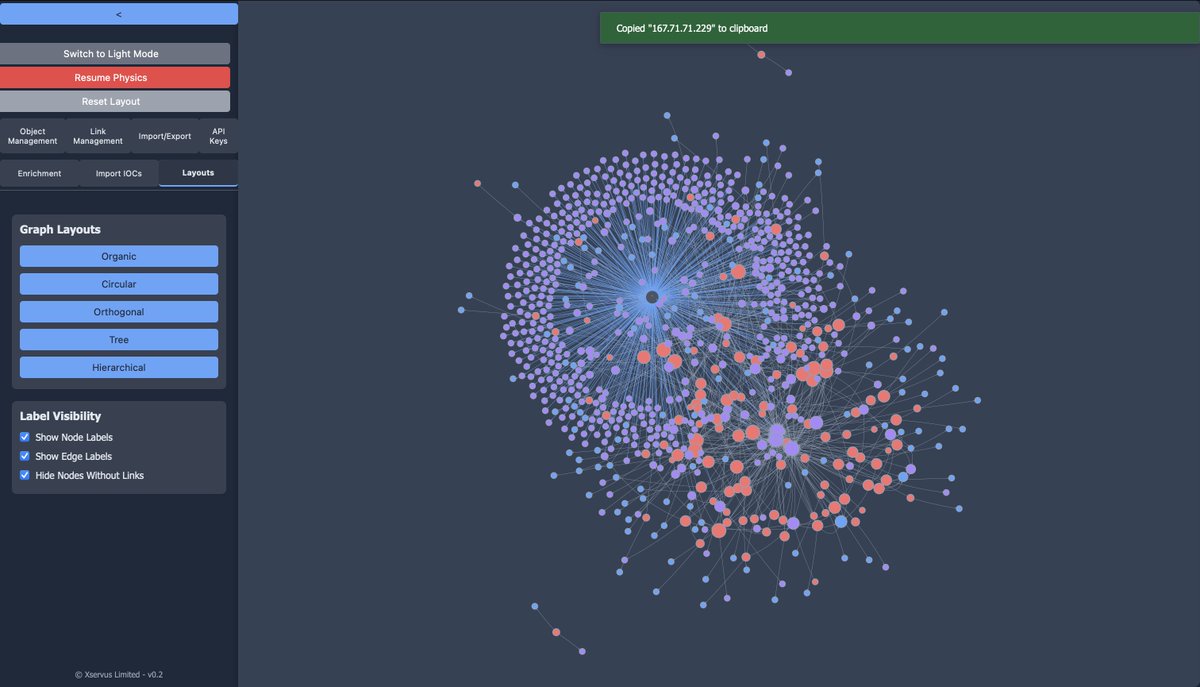Select the Layouts sub-tab
The width and height of the screenshot is (1200, 687).
pyautogui.click(x=198, y=173)
